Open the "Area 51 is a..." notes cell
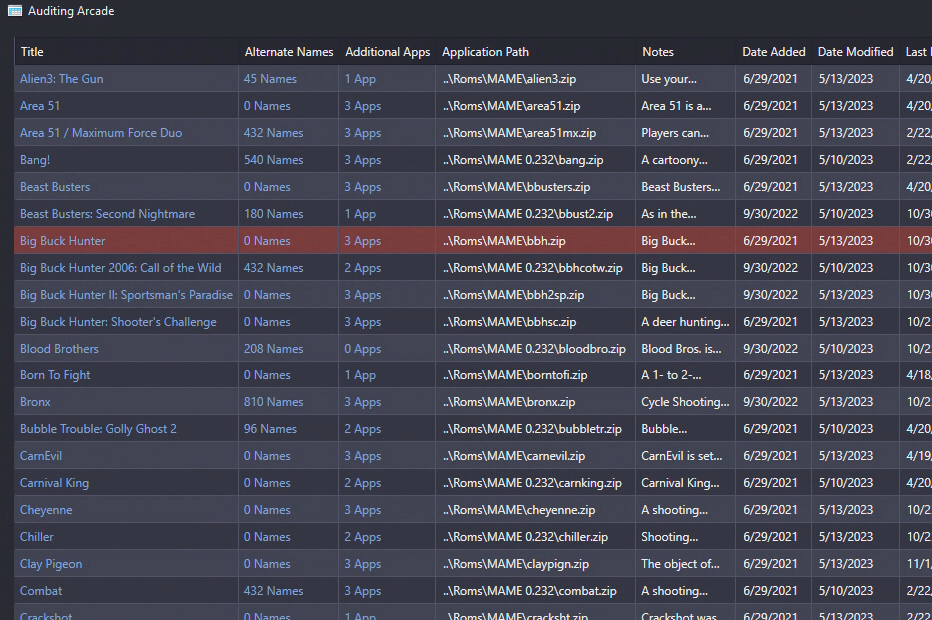The width and height of the screenshot is (932, 620). (x=676, y=106)
